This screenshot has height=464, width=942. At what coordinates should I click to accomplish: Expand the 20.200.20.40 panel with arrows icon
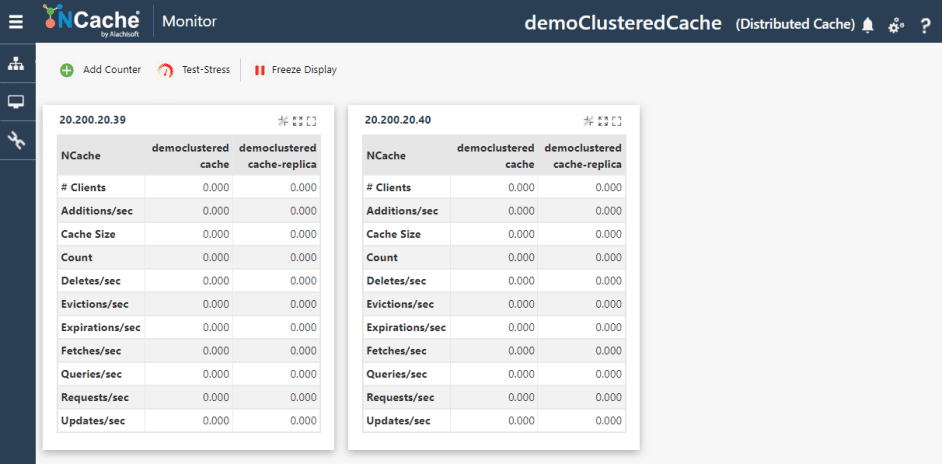pyautogui.click(x=603, y=121)
